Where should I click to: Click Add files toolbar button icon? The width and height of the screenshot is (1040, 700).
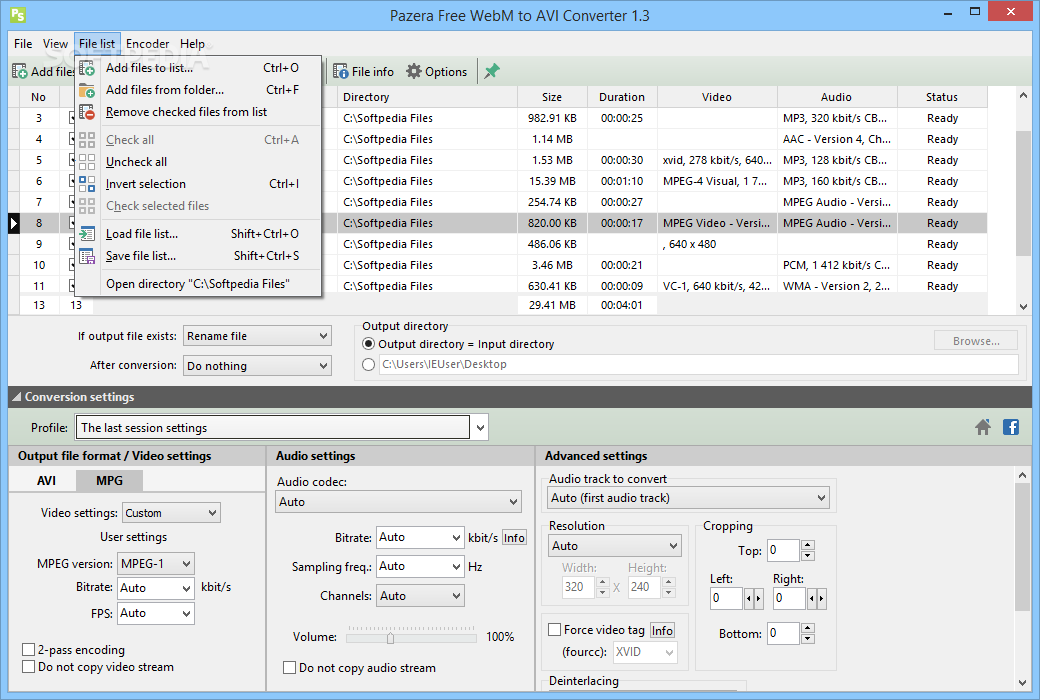pos(20,72)
